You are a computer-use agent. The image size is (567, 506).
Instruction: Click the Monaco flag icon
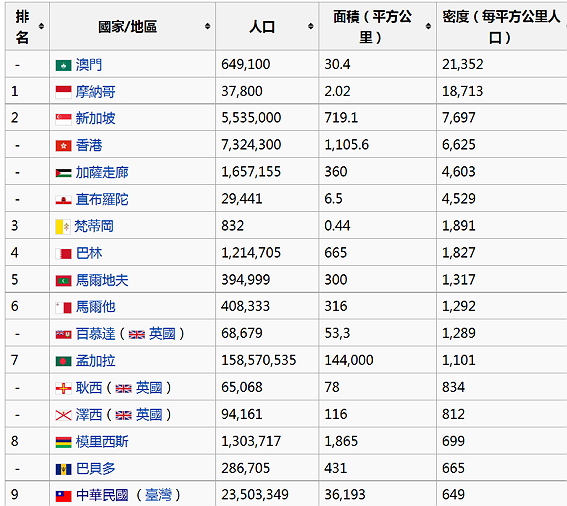click(63, 92)
